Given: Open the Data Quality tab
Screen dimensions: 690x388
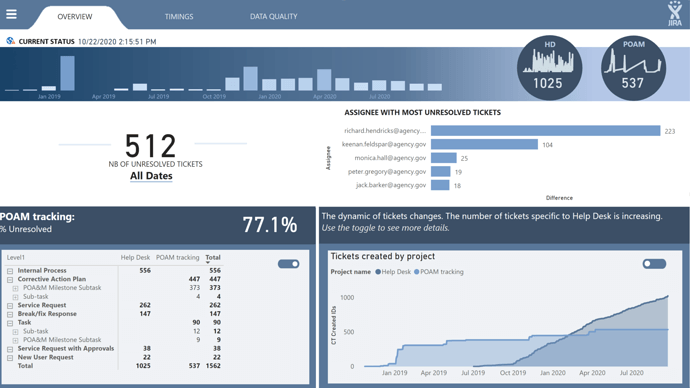Looking at the screenshot, I should click(274, 16).
